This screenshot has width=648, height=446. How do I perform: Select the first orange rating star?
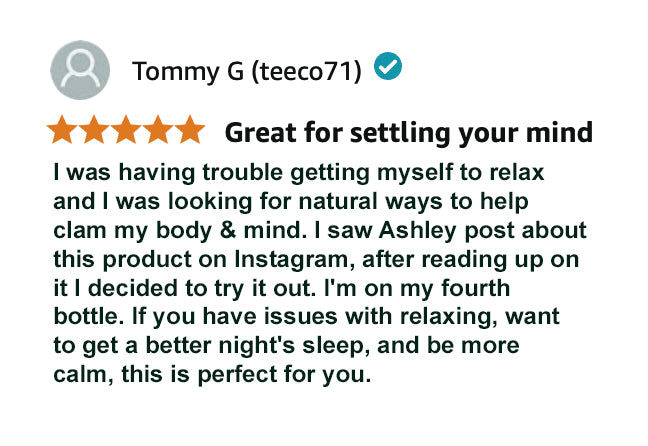pyautogui.click(x=66, y=131)
